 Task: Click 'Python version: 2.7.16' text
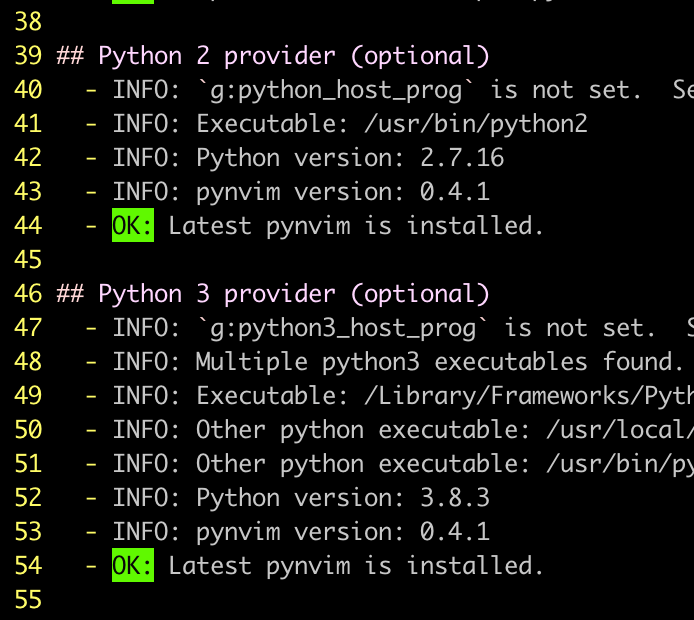pyautogui.click(x=350, y=158)
